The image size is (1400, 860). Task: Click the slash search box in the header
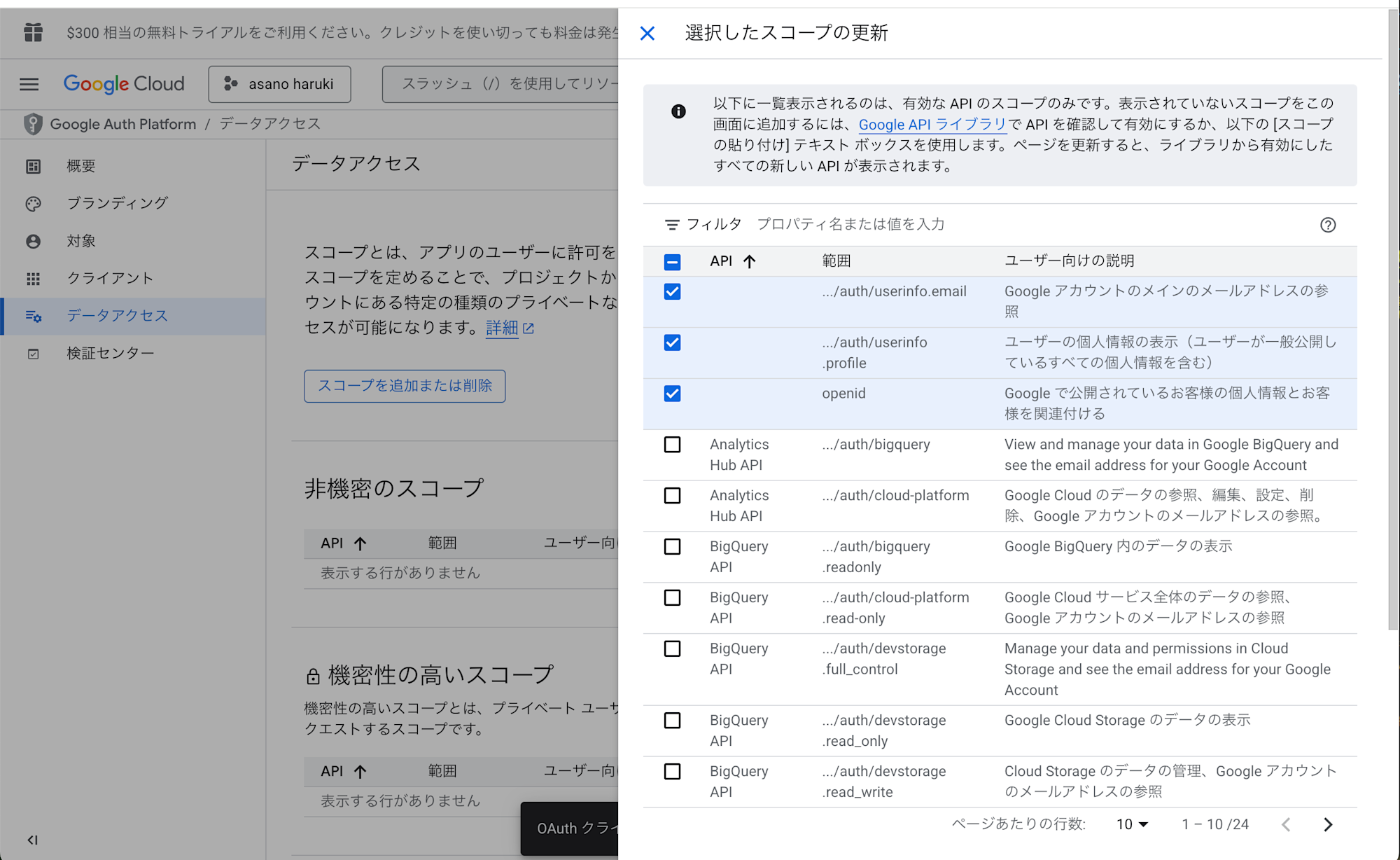500,84
